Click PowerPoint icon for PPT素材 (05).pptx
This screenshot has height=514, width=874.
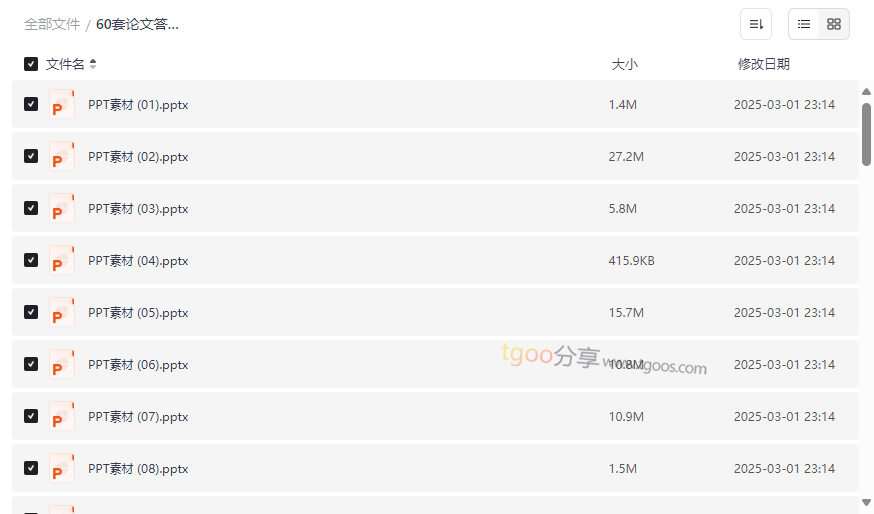[62, 313]
